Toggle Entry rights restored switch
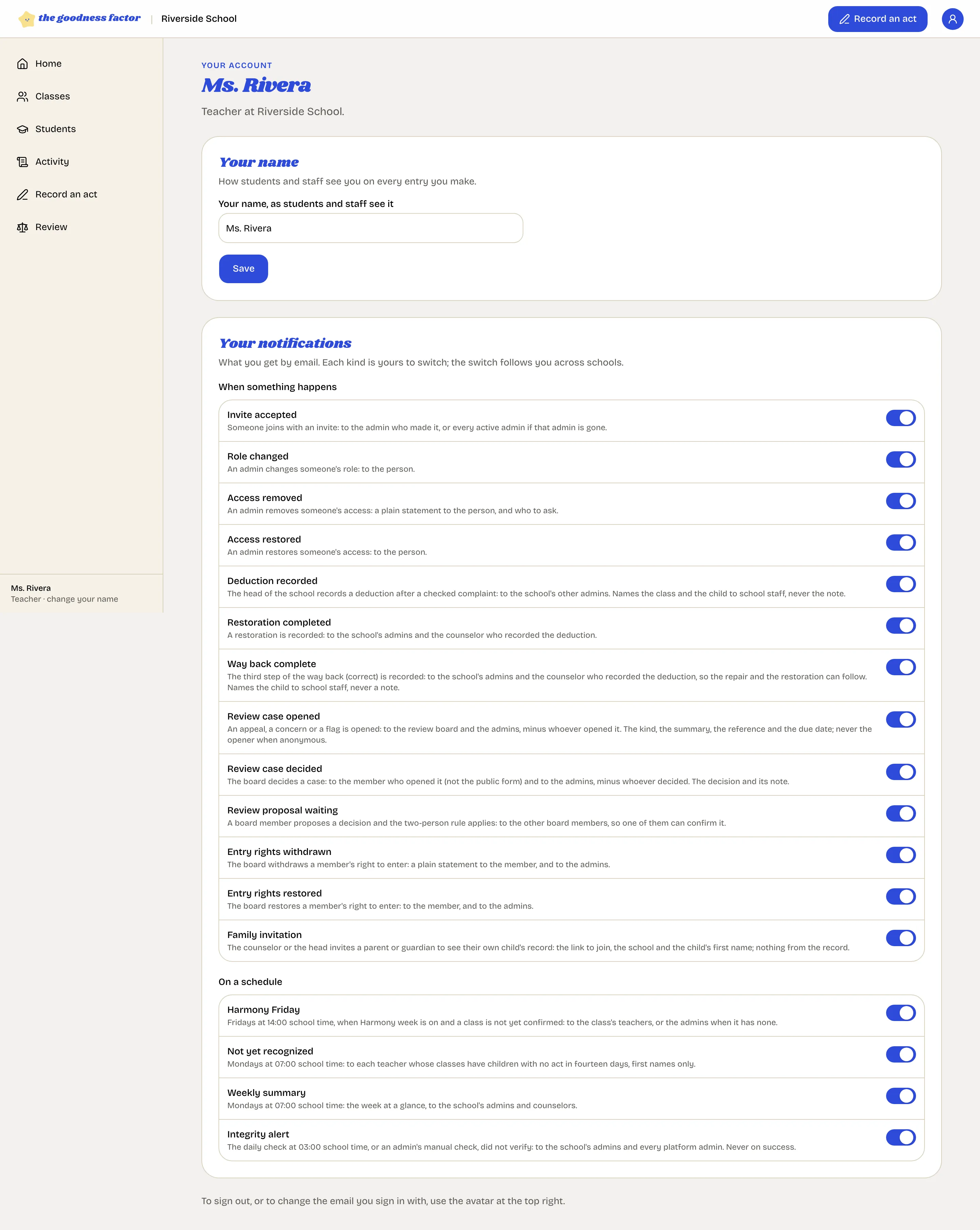 (900, 896)
